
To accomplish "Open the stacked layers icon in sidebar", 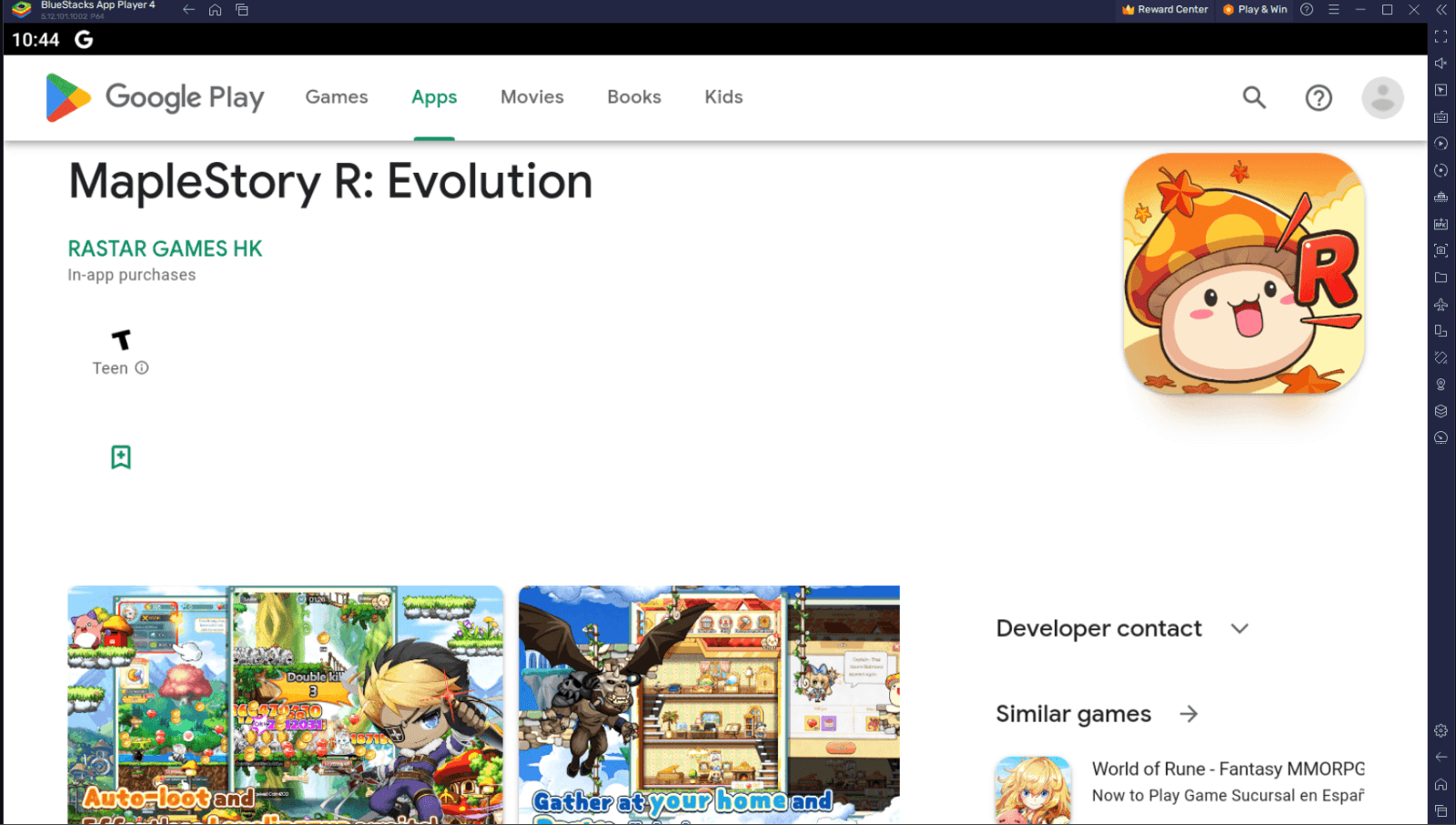I will click(x=1441, y=411).
